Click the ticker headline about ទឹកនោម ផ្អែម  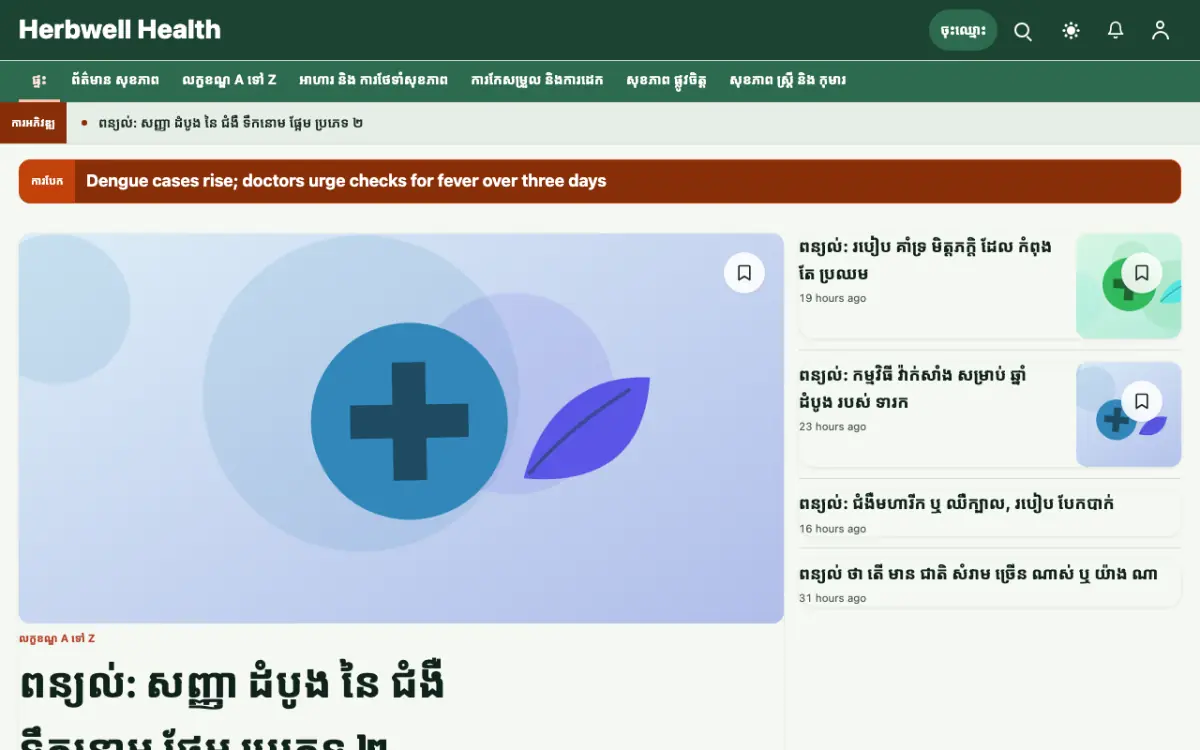tap(230, 123)
